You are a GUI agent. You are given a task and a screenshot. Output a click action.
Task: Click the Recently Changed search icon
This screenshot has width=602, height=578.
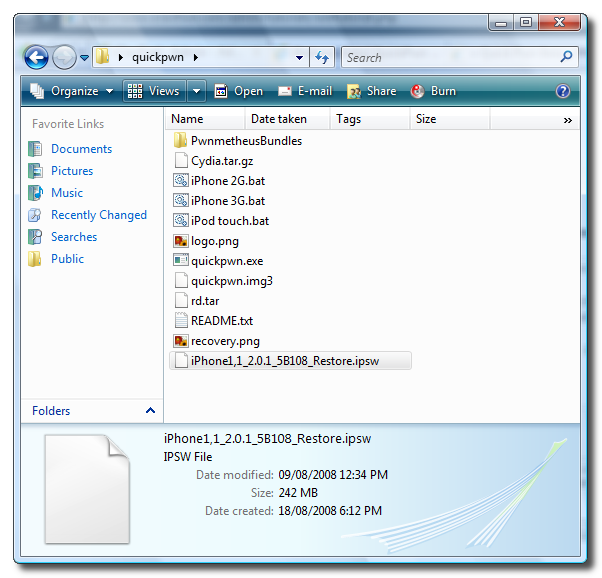(35, 215)
